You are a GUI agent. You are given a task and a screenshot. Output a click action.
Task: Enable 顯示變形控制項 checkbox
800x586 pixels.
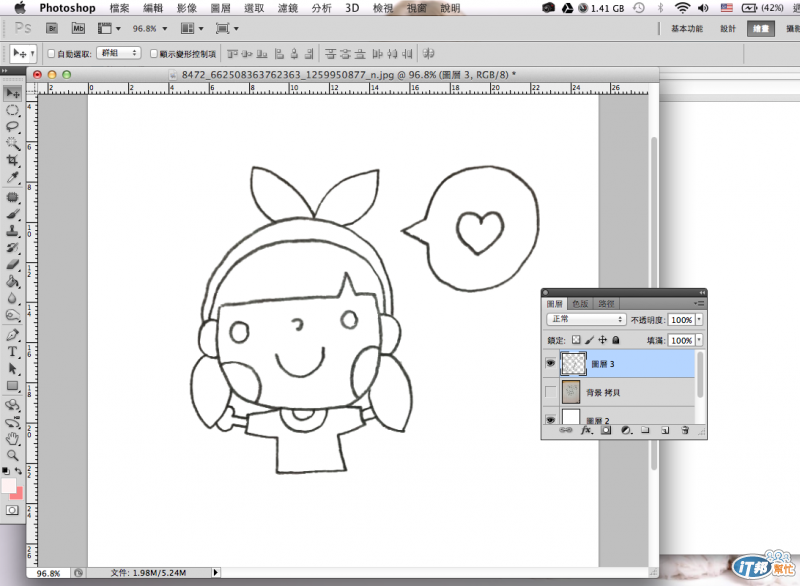[x=153, y=53]
